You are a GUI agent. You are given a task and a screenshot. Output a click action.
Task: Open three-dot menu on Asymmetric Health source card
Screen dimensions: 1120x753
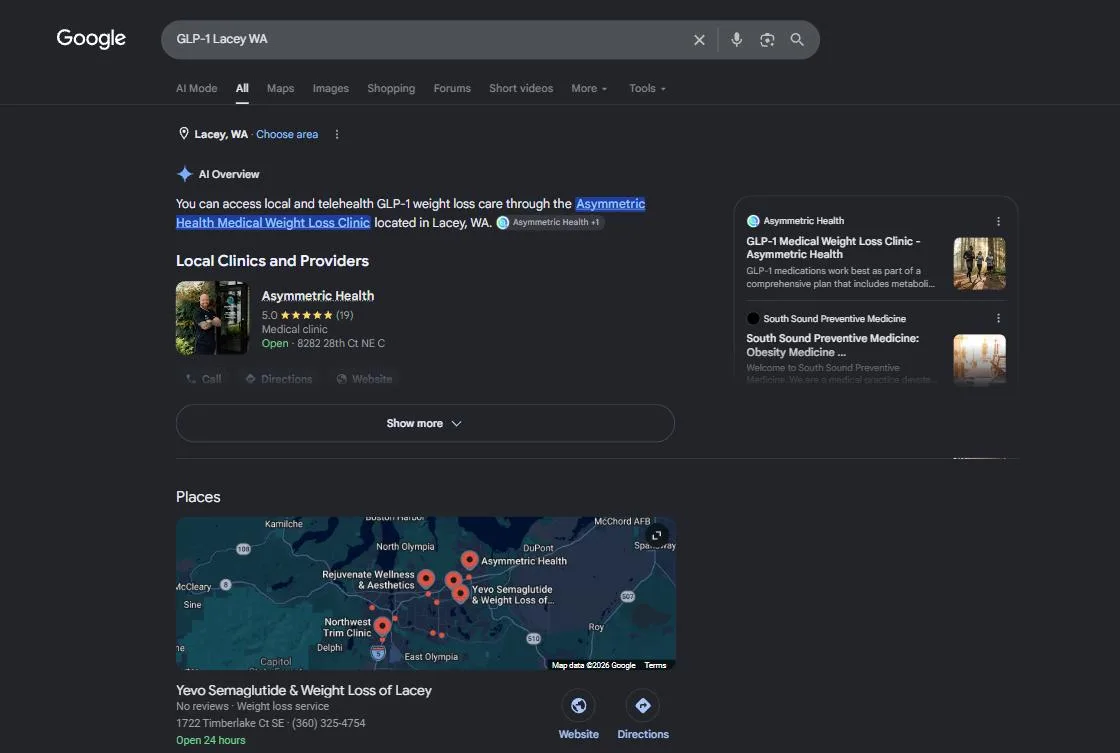[x=999, y=221]
